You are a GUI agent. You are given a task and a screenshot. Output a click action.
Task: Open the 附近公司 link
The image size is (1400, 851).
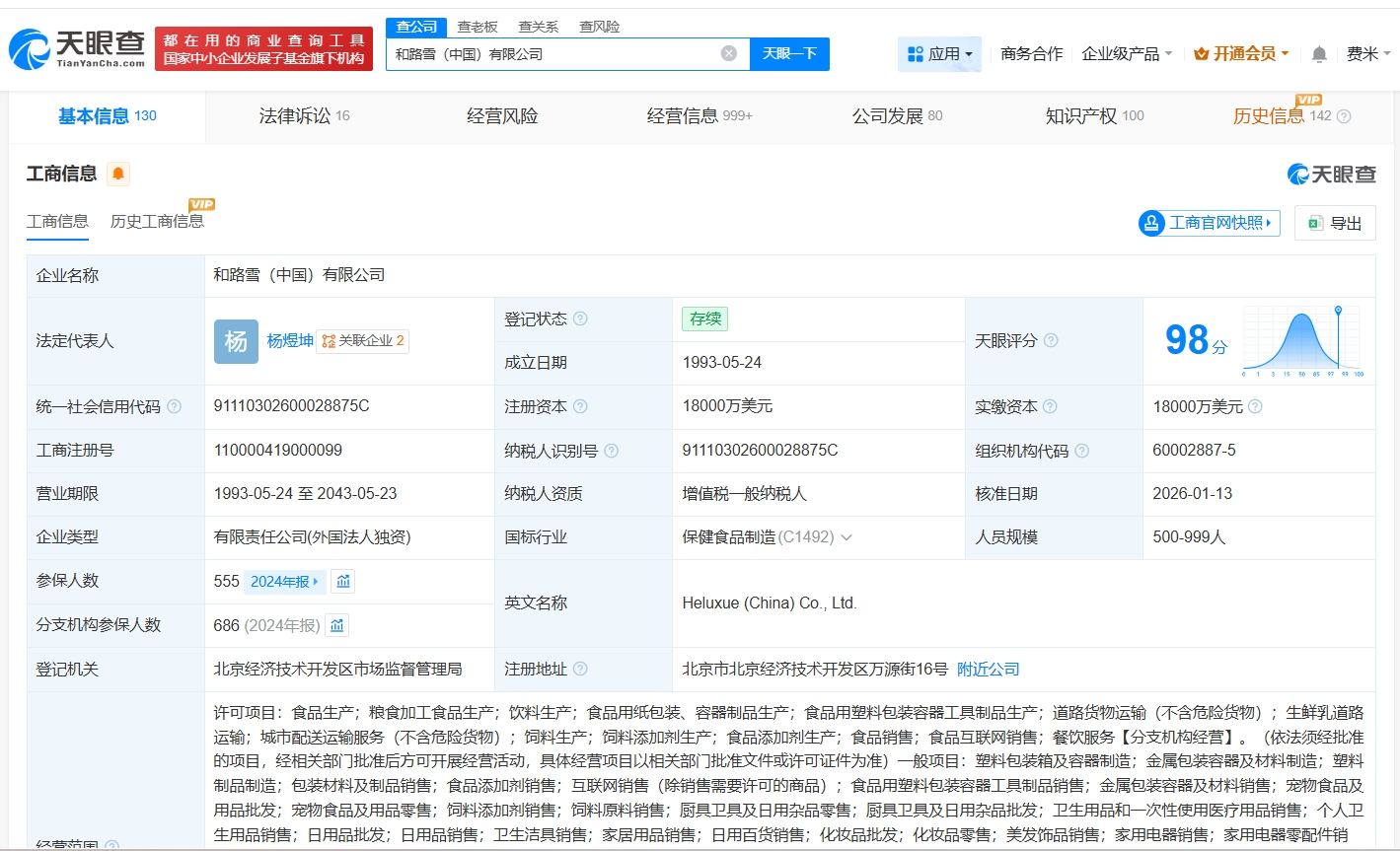pyautogui.click(x=987, y=669)
